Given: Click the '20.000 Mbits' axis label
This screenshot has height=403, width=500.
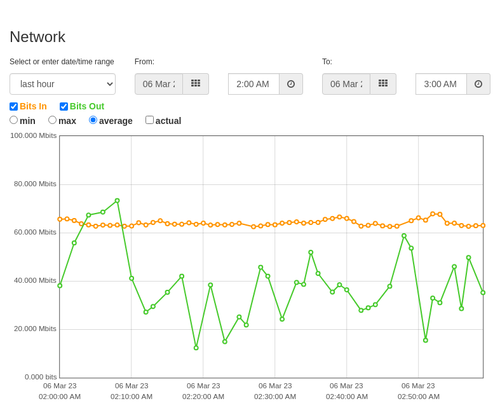Looking at the screenshot, I should 35,329.
